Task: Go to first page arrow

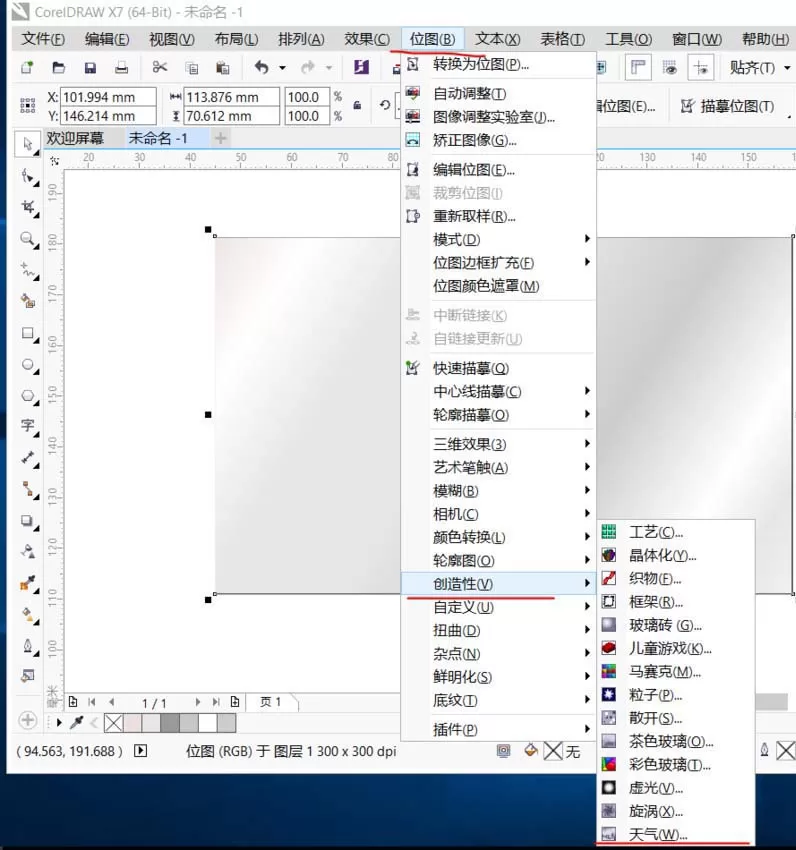Action: coord(92,702)
